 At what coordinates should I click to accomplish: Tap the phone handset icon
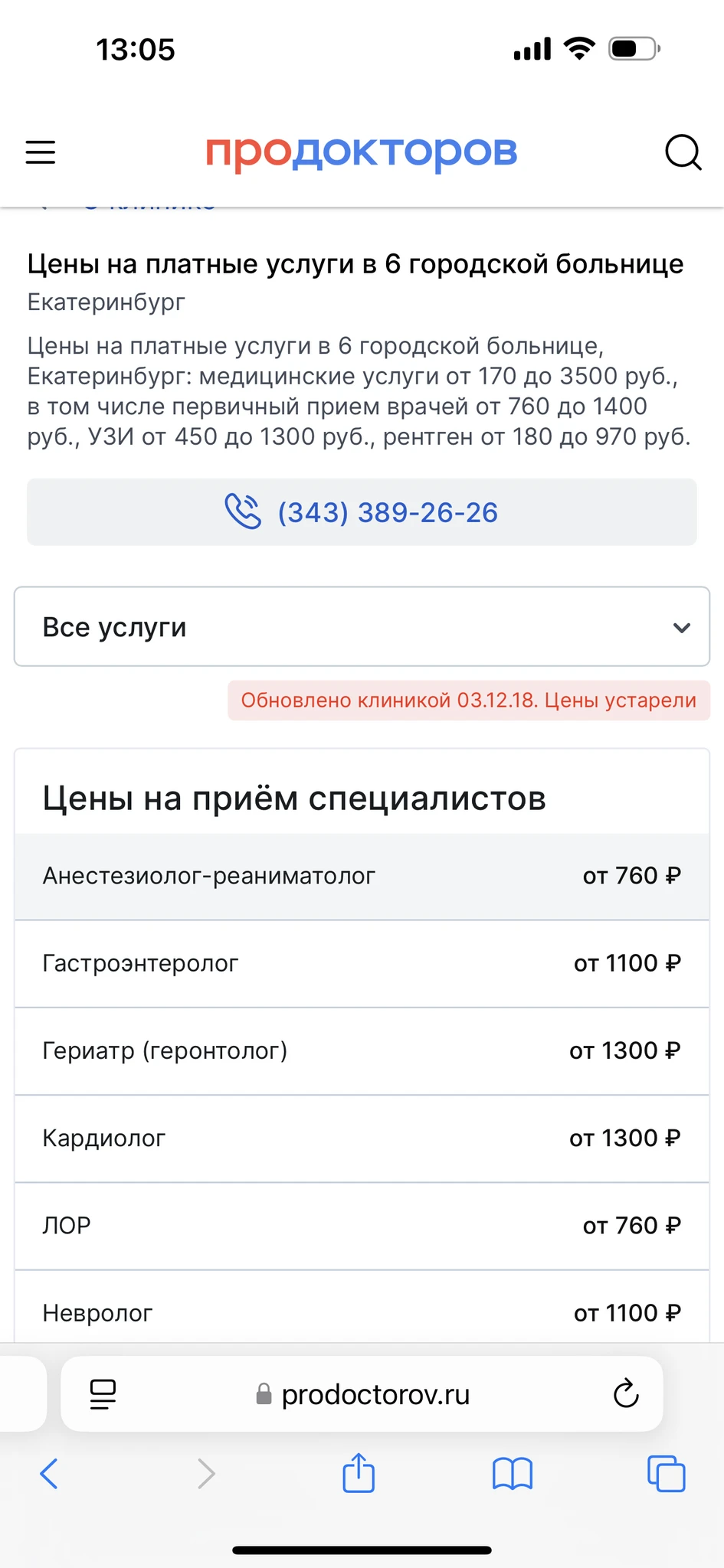pyautogui.click(x=243, y=511)
